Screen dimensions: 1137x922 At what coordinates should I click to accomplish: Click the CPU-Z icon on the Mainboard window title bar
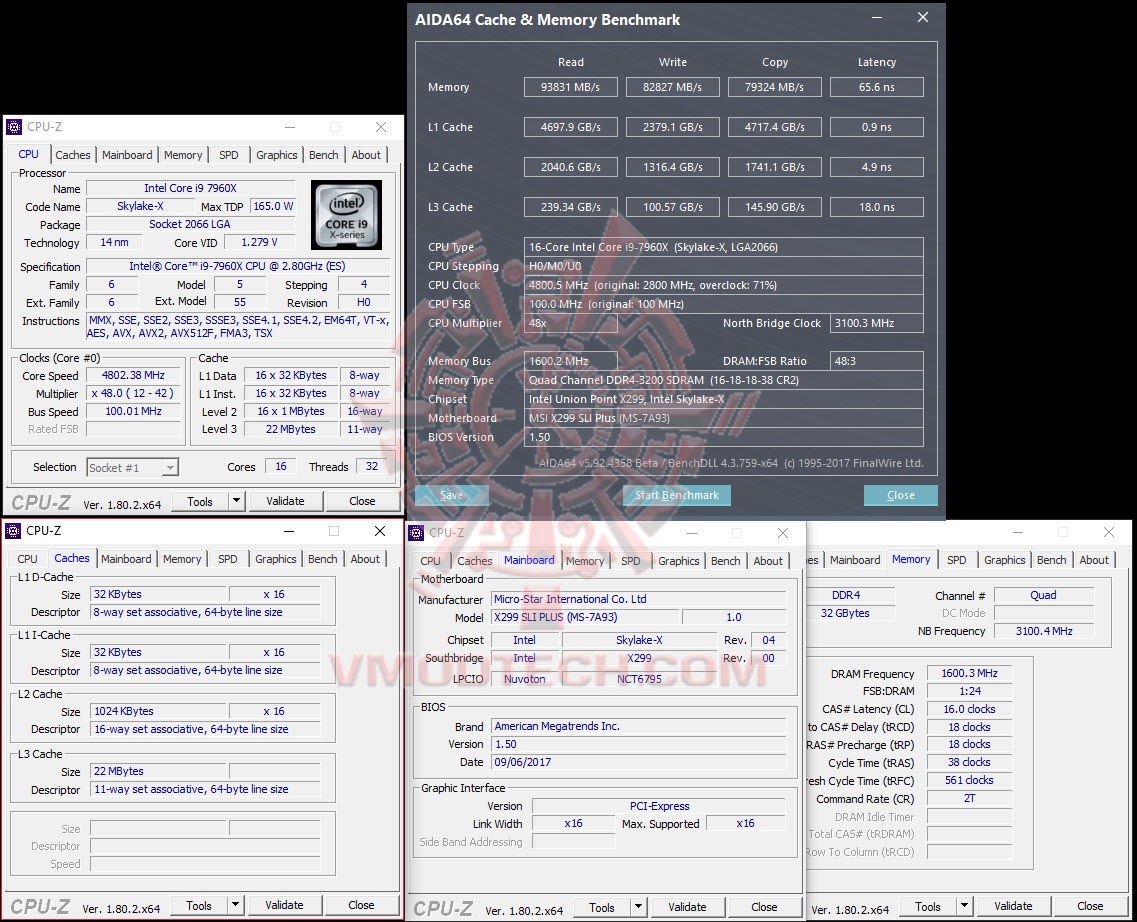point(417,532)
